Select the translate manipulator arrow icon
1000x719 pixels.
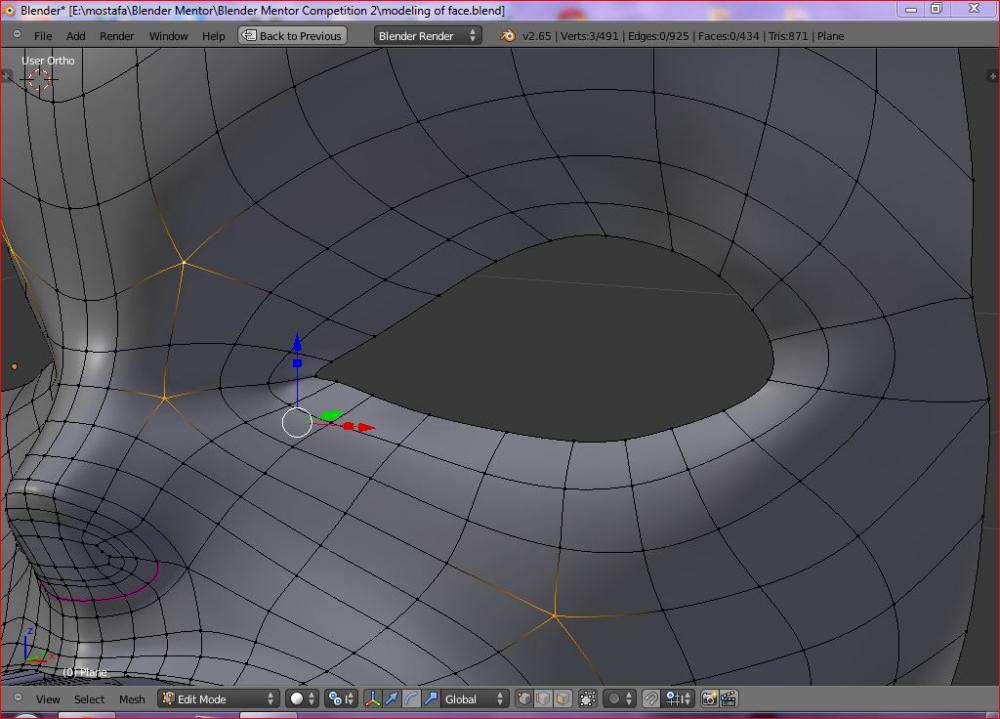click(391, 699)
